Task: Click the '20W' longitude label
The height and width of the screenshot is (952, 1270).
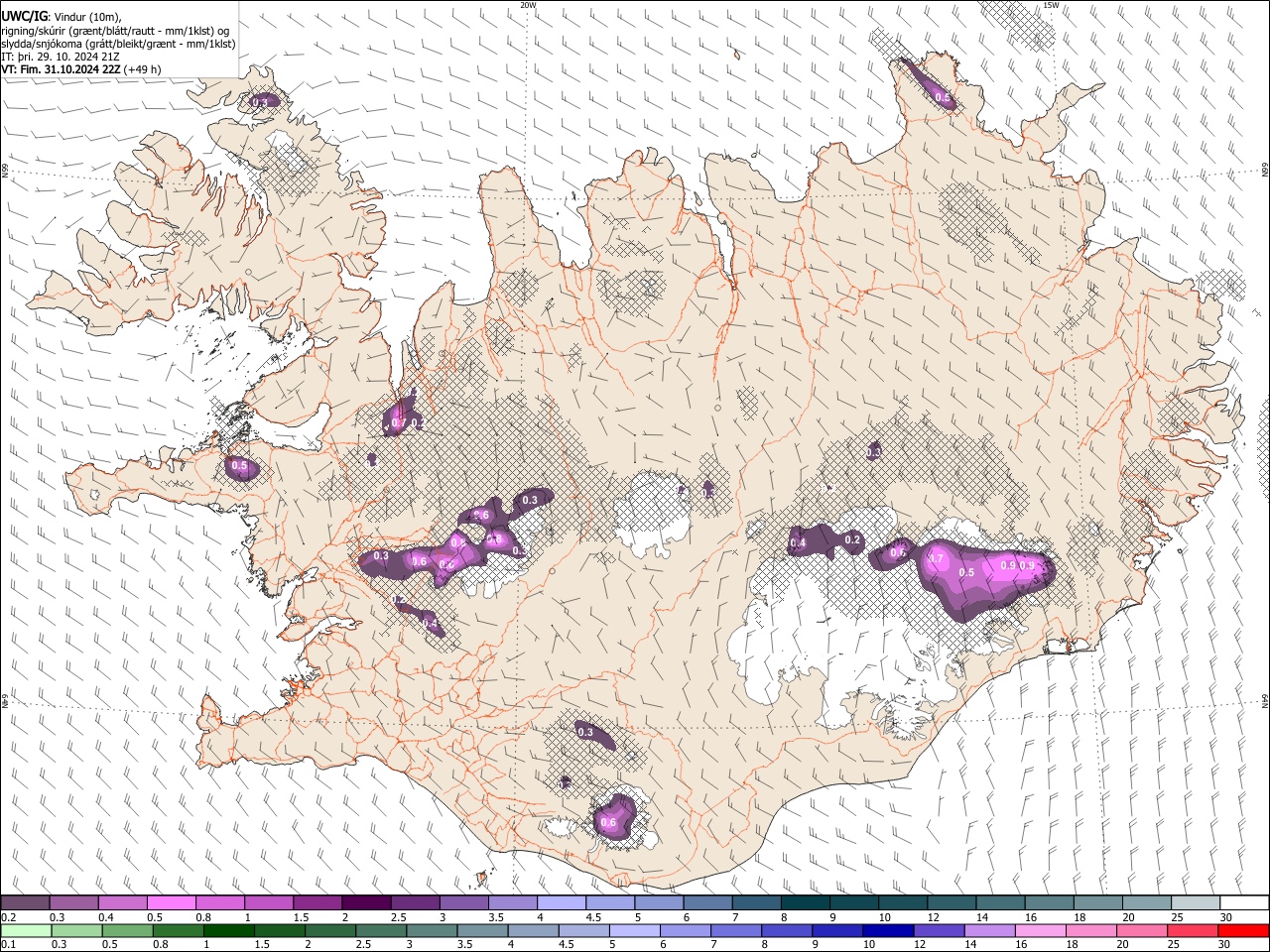Action: click(x=528, y=5)
